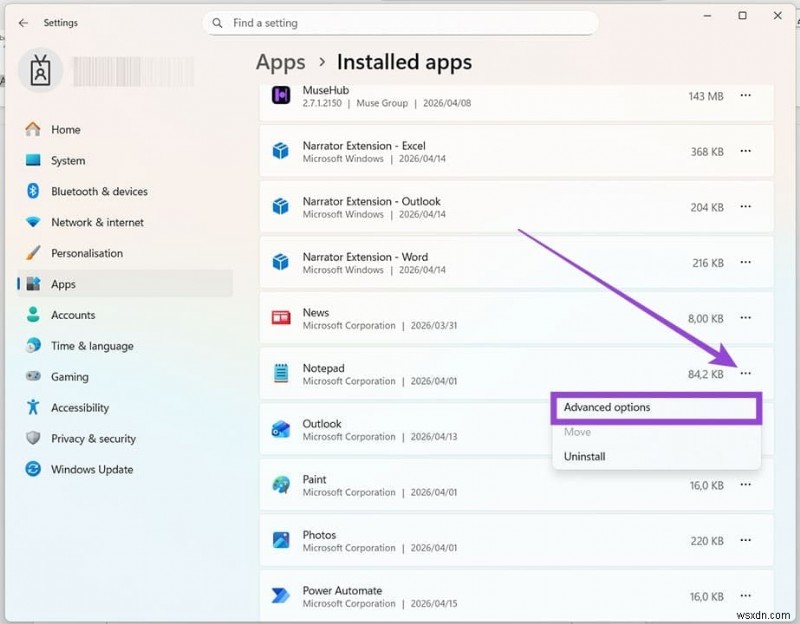Go back with the Settings back arrow

point(23,23)
